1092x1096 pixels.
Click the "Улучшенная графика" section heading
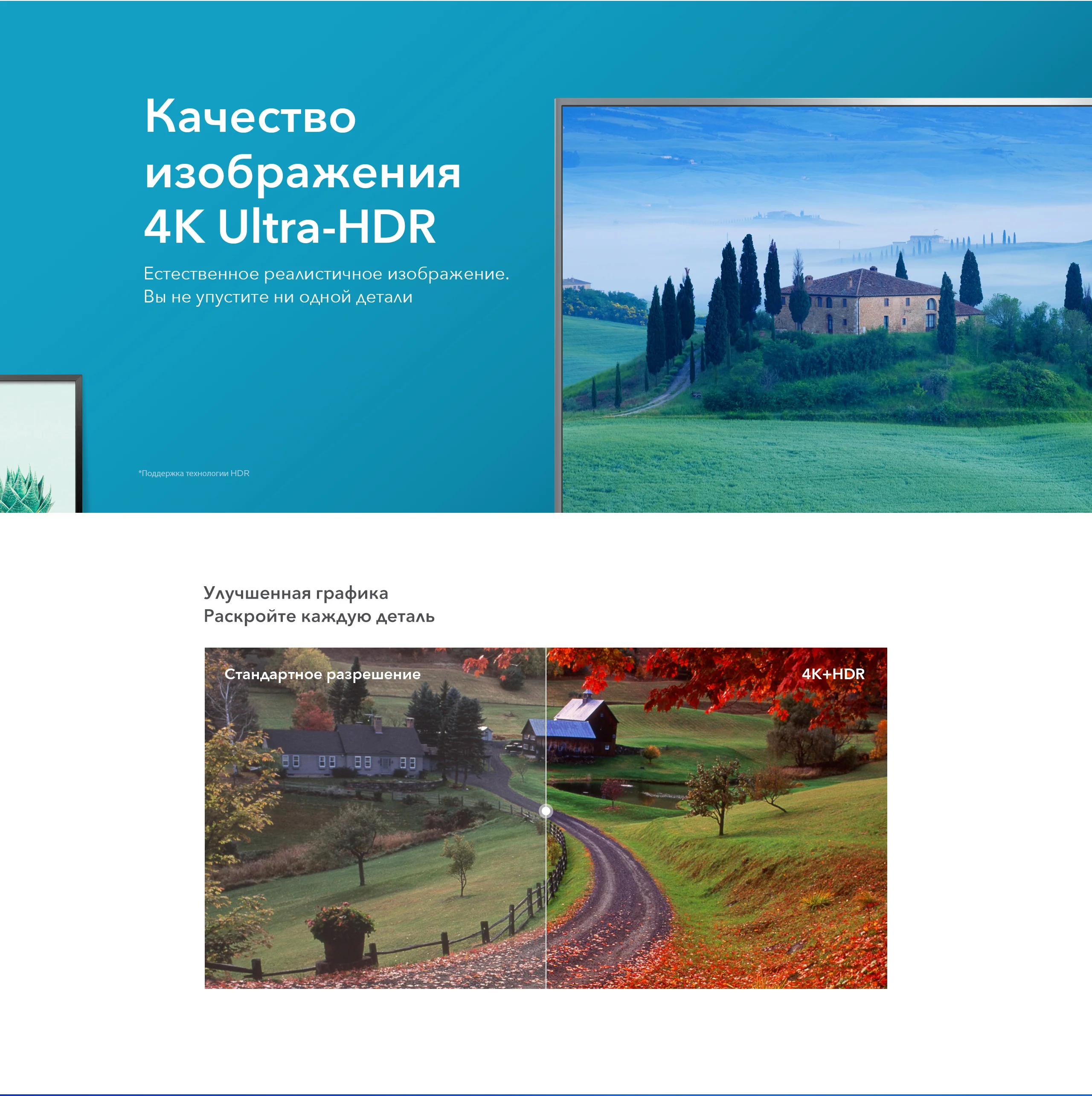coord(296,593)
